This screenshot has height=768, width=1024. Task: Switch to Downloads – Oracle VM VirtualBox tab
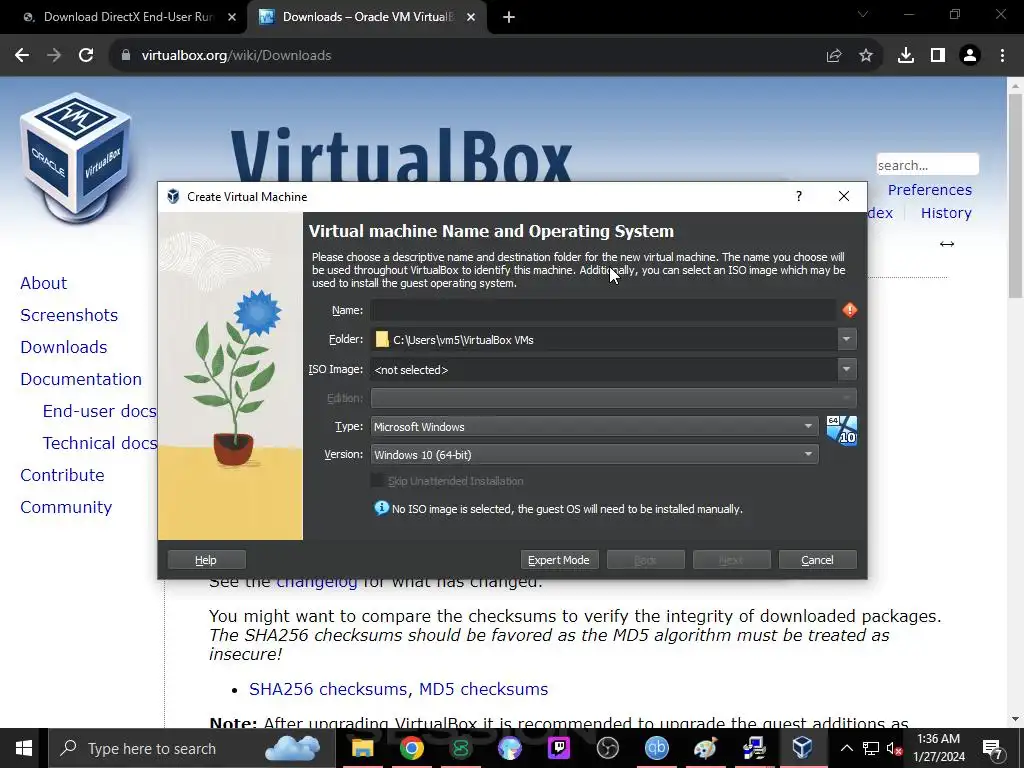click(x=368, y=17)
